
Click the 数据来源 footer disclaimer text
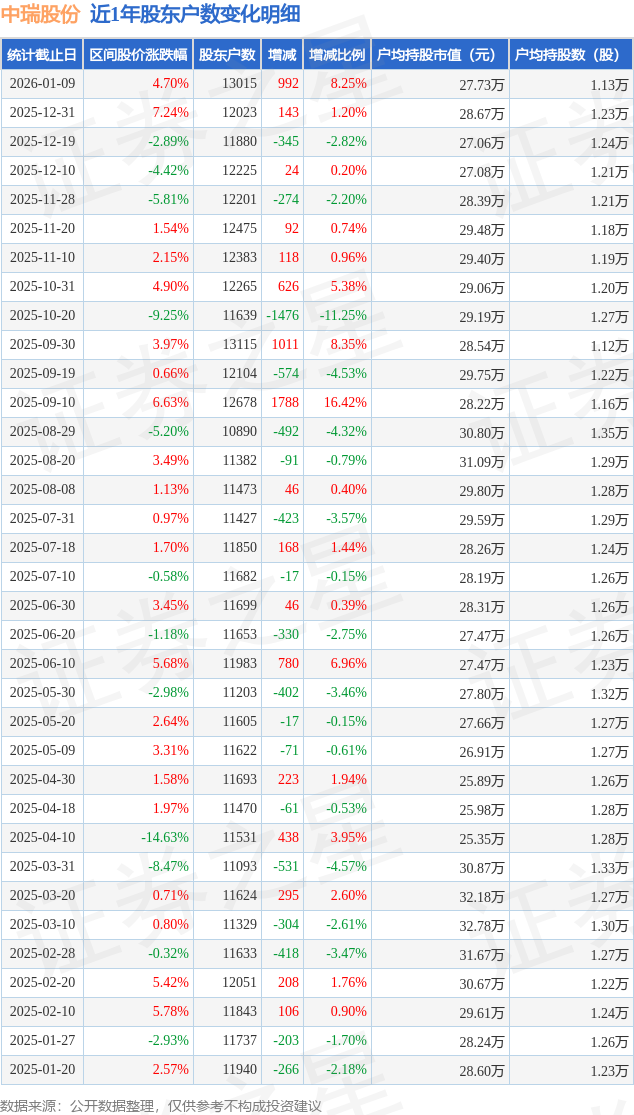161,1105
